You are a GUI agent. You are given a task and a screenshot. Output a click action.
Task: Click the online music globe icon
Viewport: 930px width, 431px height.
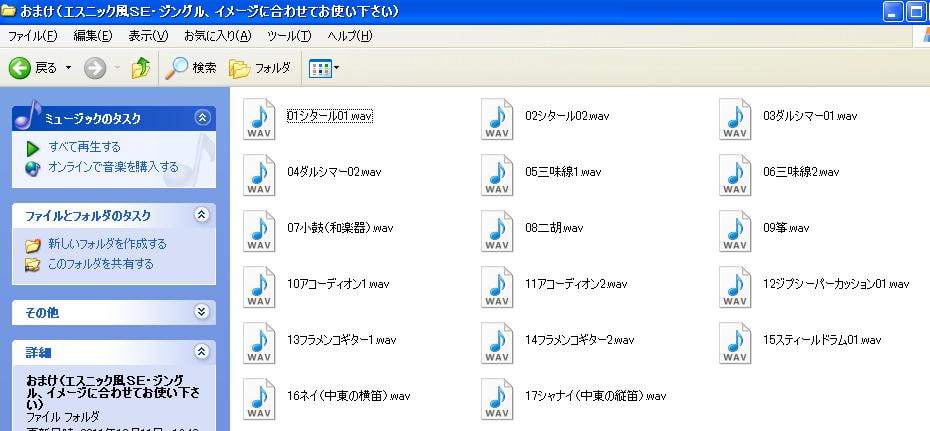[x=33, y=168]
